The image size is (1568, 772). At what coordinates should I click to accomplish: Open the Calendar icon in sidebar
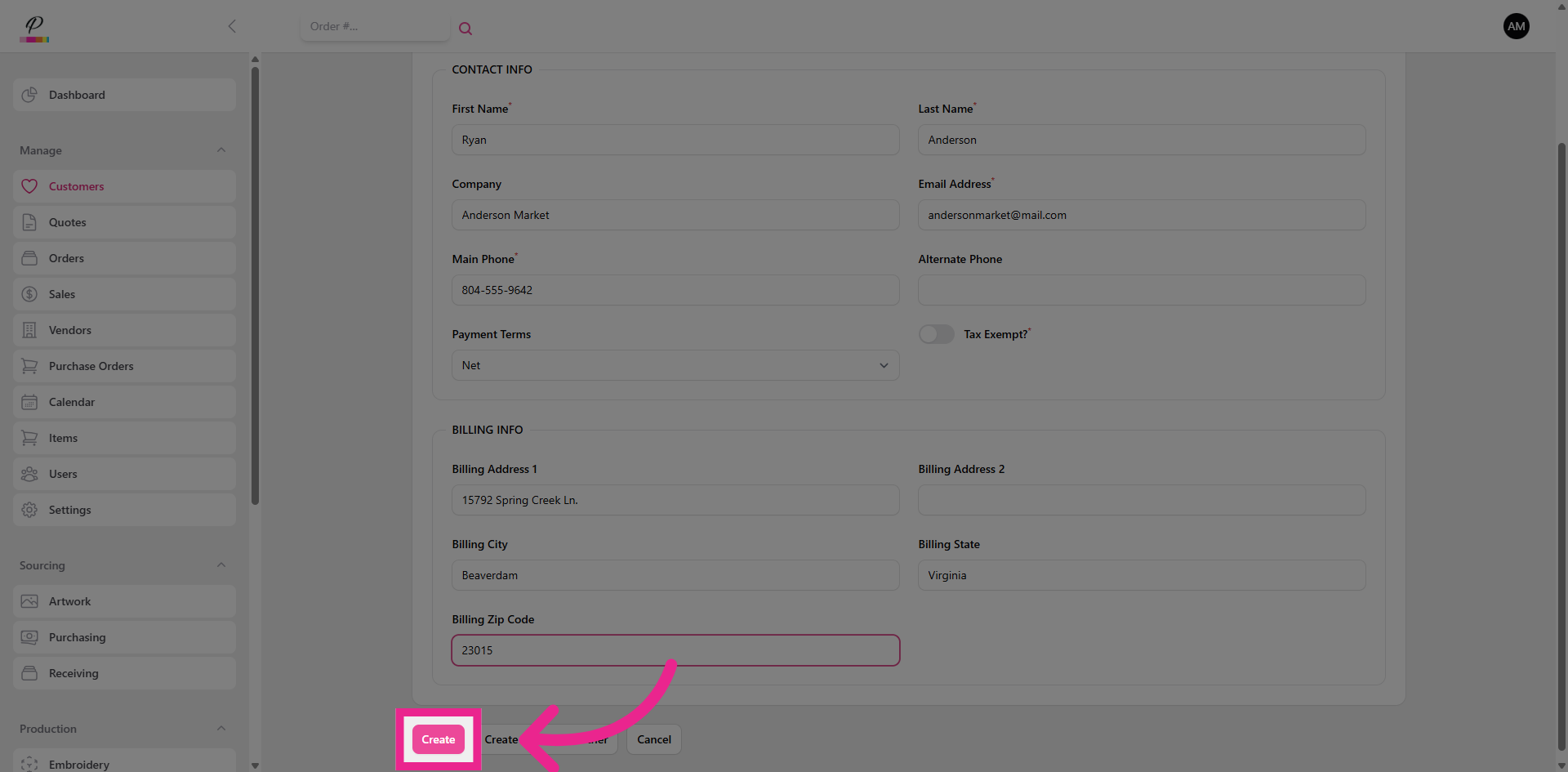(29, 402)
